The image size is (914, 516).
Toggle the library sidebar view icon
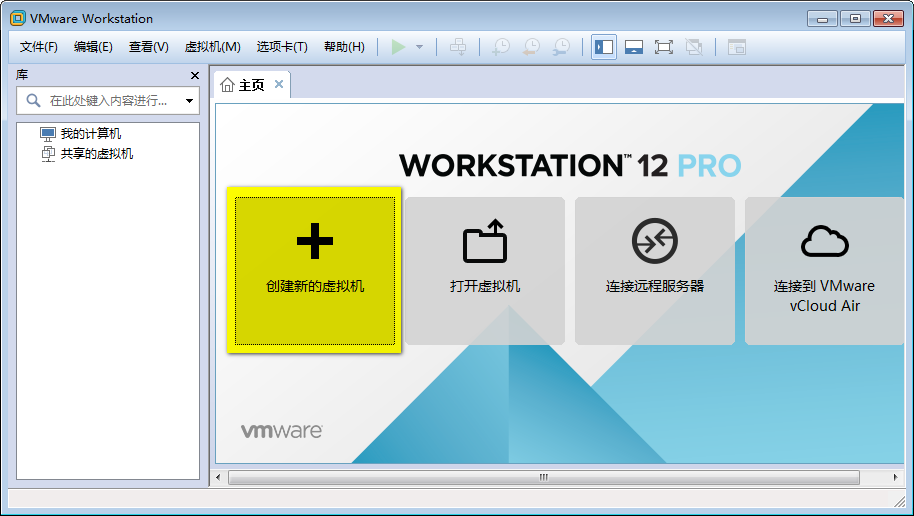604,47
